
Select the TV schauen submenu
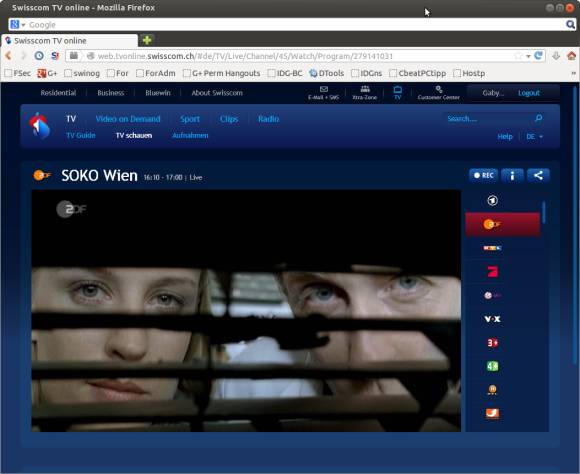tap(134, 135)
